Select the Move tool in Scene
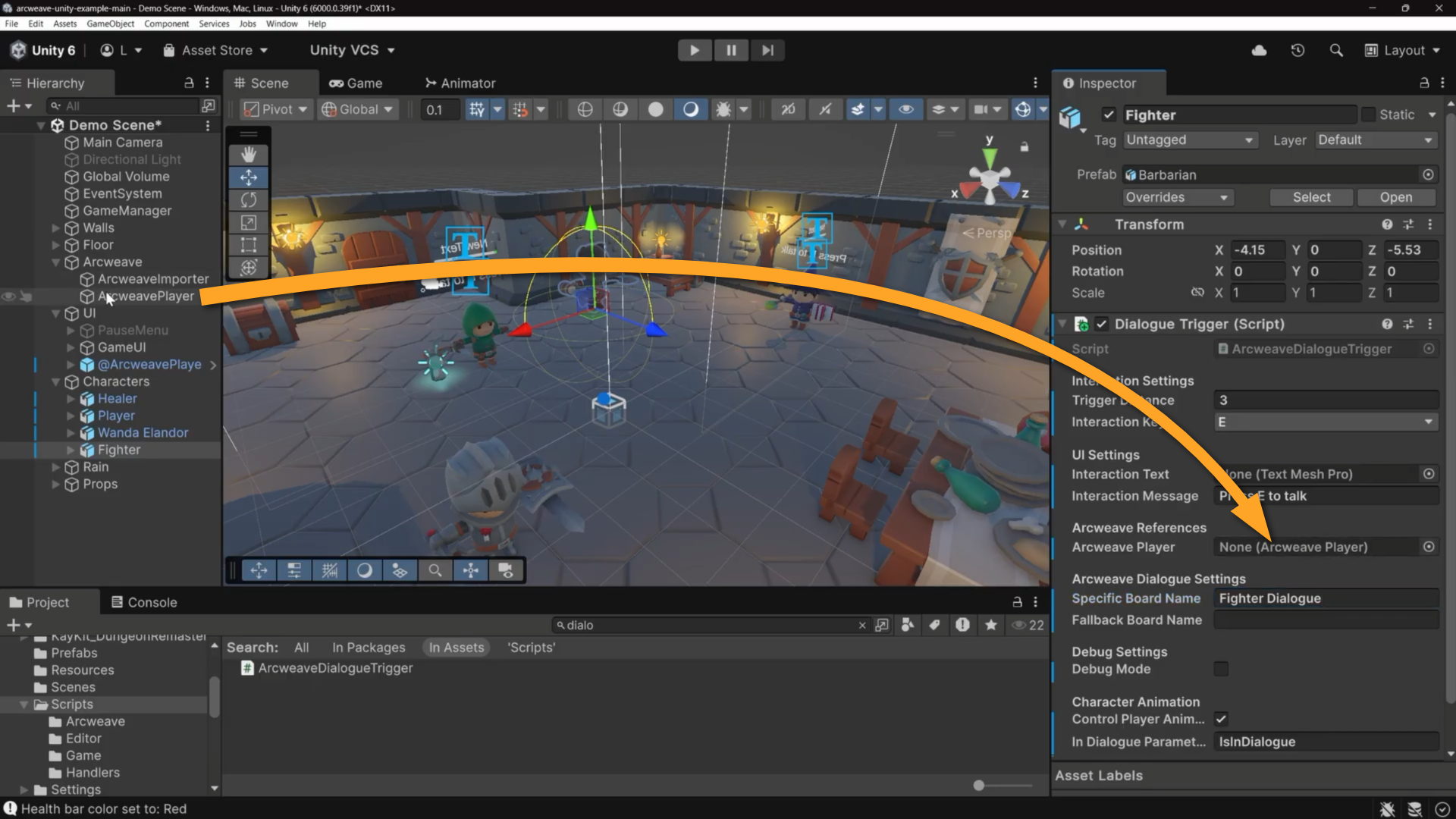 click(249, 177)
